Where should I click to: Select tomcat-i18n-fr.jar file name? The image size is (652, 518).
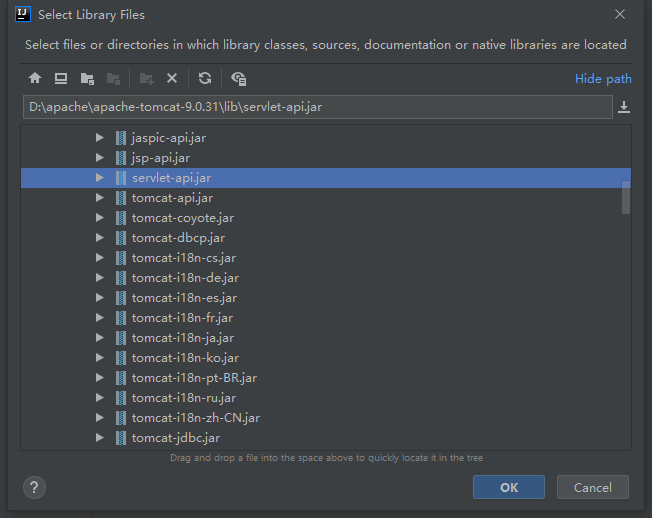point(183,317)
